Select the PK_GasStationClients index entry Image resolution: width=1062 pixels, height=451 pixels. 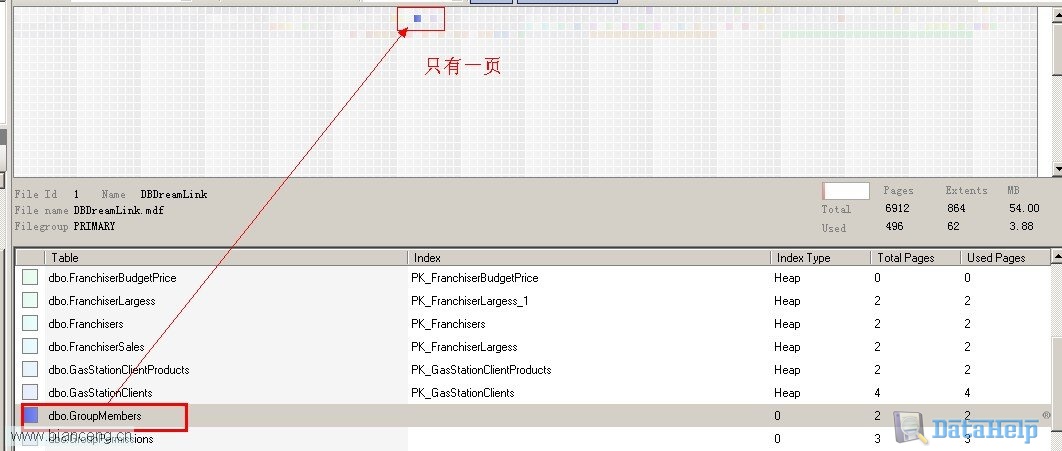click(x=463, y=393)
